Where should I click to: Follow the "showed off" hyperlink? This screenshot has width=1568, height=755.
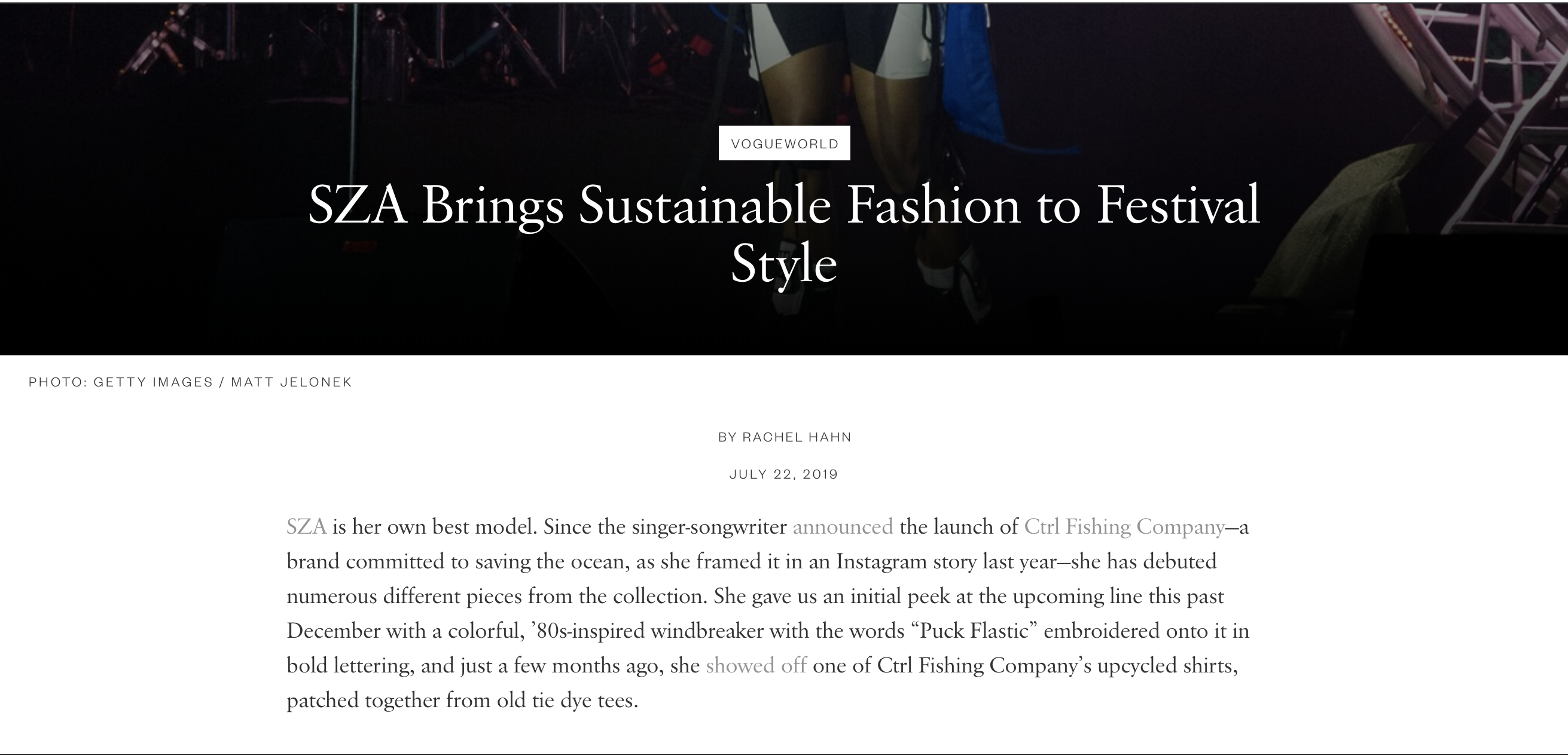point(756,665)
